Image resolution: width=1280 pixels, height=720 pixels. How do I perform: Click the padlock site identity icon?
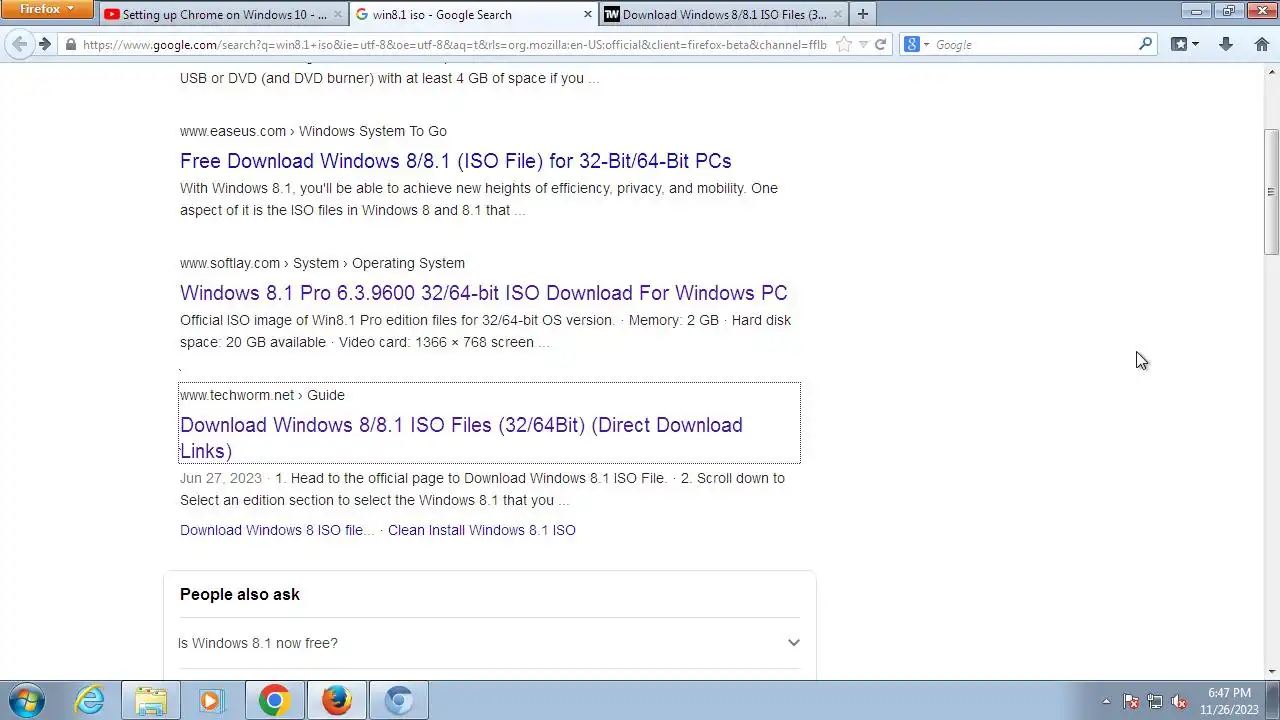tap(70, 44)
